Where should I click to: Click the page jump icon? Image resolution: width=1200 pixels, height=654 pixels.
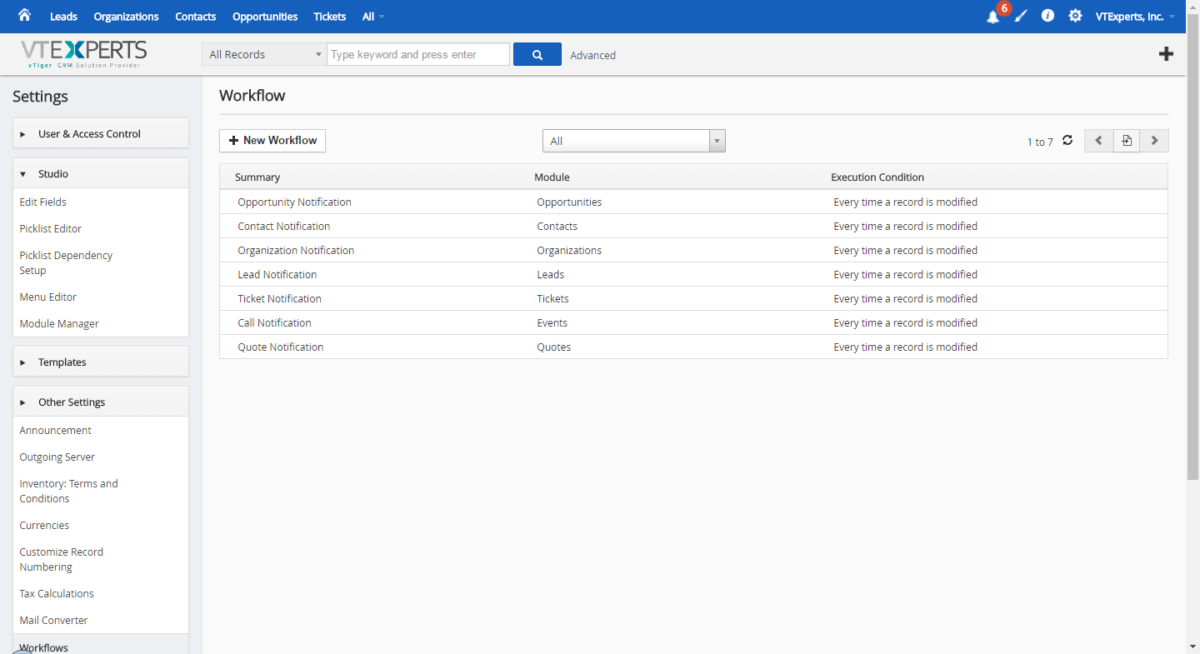(1126, 141)
